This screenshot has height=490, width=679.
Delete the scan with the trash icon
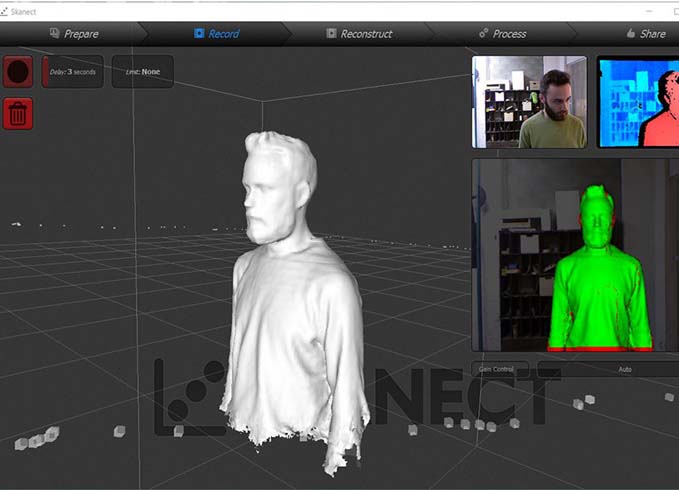pos(18,113)
